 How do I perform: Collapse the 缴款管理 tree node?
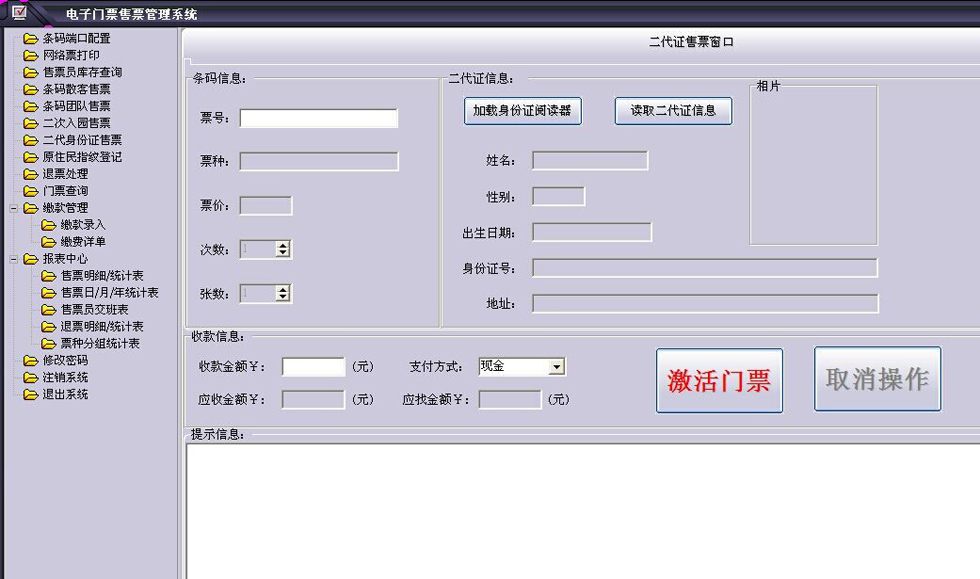[x=13, y=208]
